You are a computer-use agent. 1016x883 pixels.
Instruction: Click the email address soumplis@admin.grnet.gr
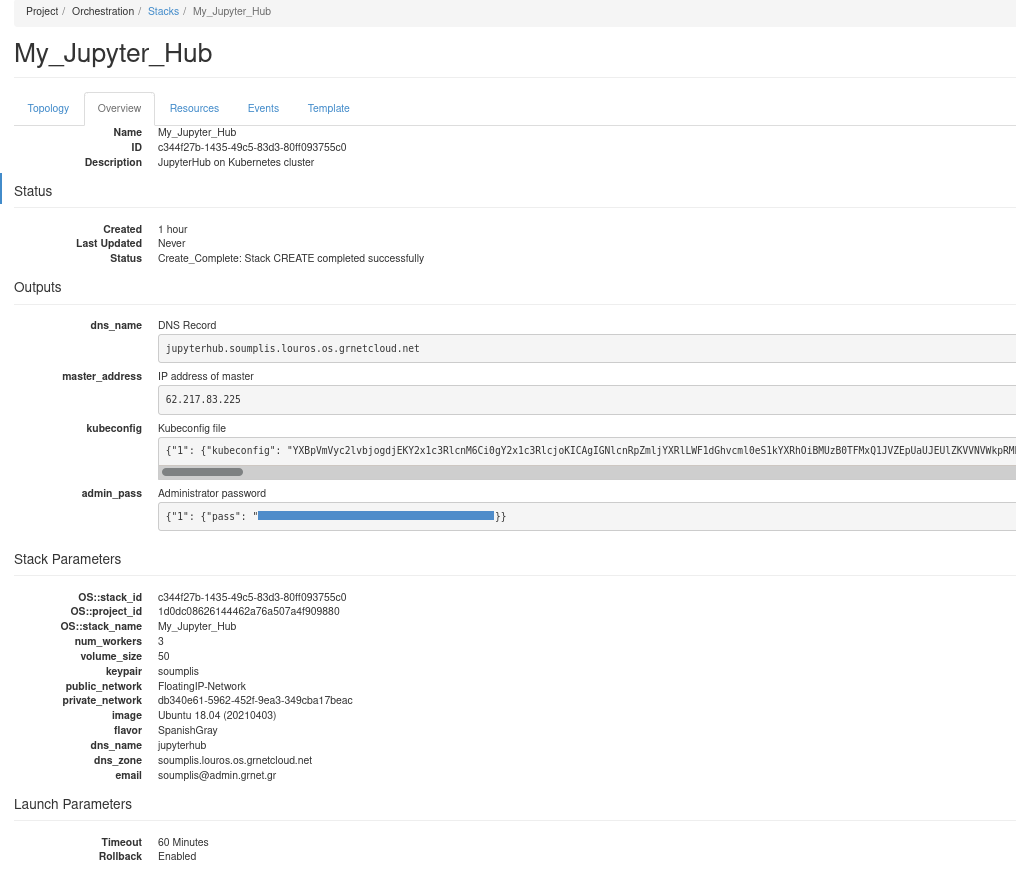pos(217,775)
